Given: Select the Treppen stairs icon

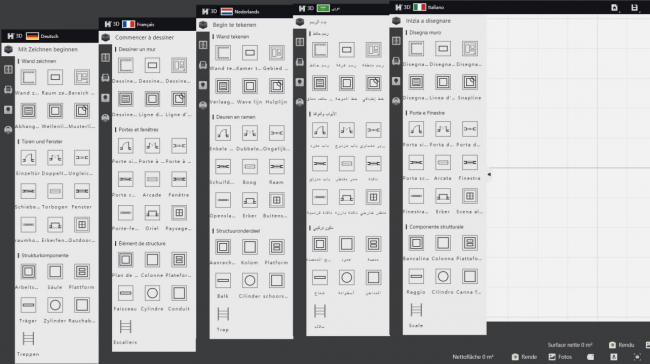Looking at the screenshot, I should point(28,338).
